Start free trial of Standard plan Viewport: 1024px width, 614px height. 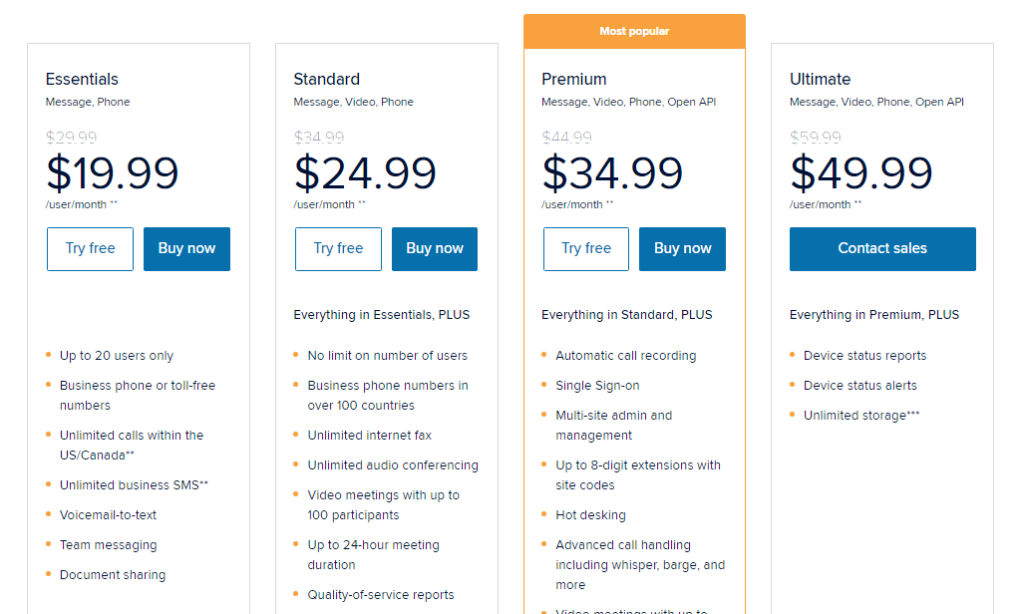point(338,249)
